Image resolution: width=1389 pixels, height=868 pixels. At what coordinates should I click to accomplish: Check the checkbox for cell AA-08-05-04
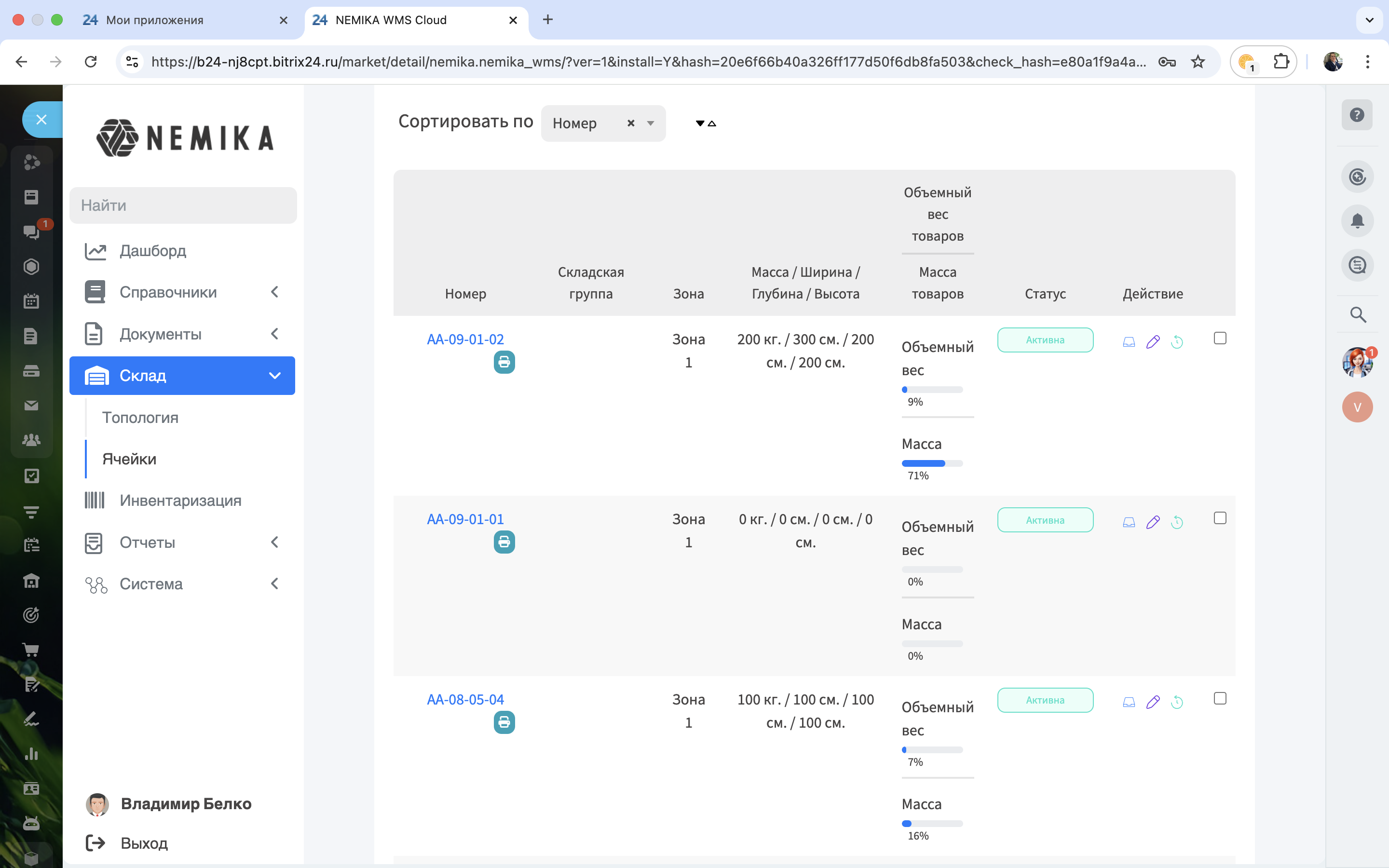1220,698
